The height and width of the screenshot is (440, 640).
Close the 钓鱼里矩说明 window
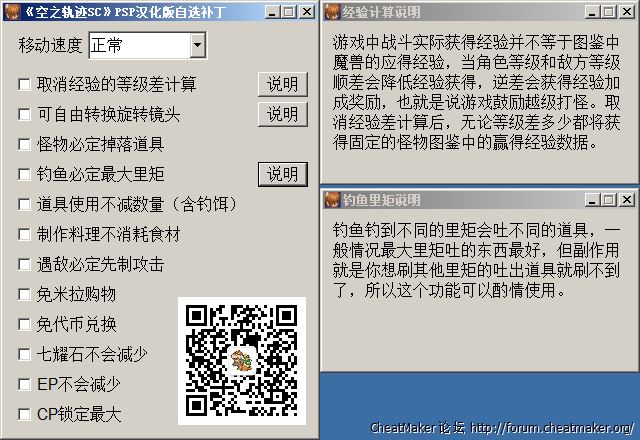[x=627, y=200]
